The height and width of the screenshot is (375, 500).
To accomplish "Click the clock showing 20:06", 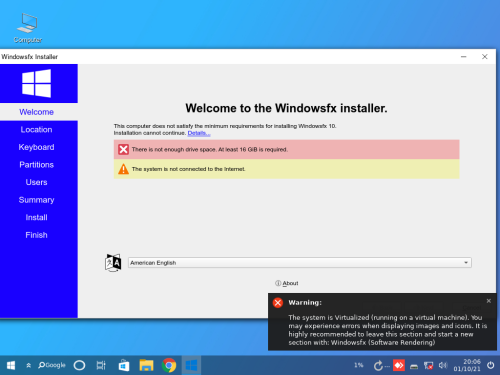I will [467, 365].
